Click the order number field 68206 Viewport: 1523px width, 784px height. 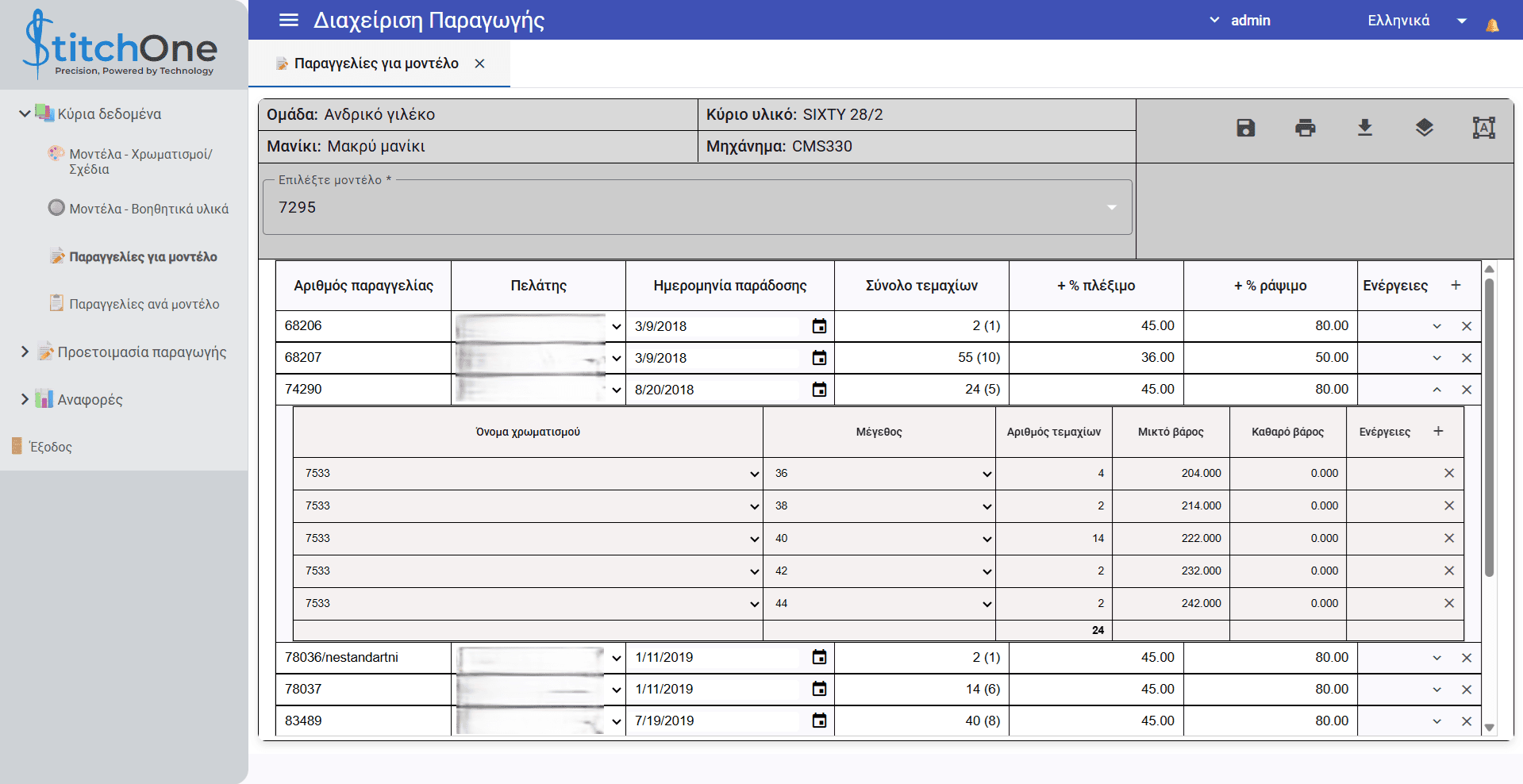pyautogui.click(x=363, y=326)
